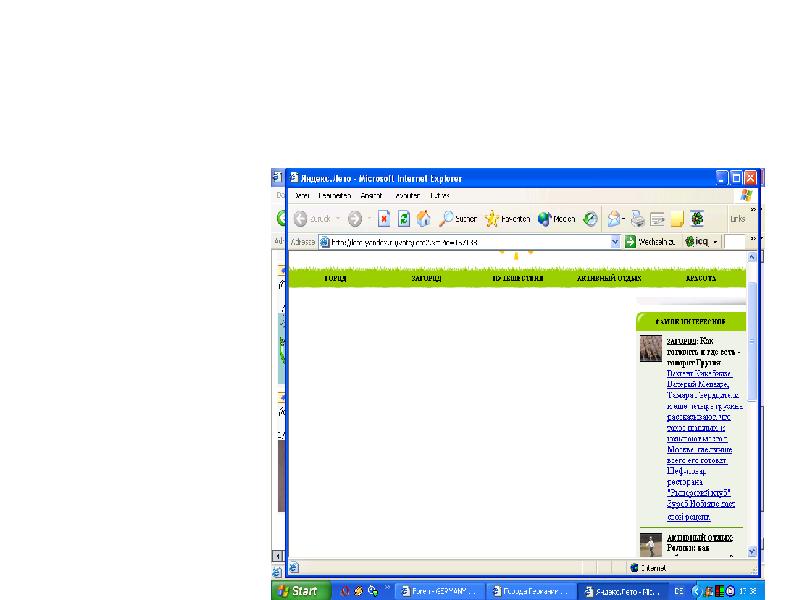Open the Favoriten star panel
The image size is (800, 600).
[x=508, y=218]
